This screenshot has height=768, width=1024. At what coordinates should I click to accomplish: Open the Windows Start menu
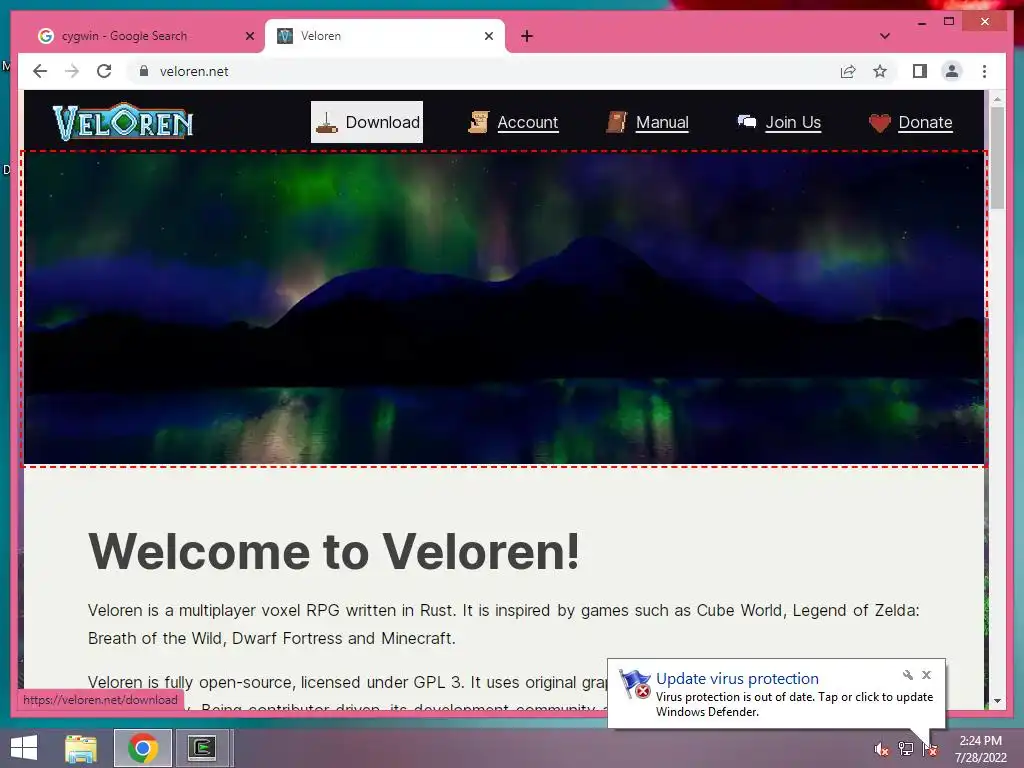pos(24,748)
